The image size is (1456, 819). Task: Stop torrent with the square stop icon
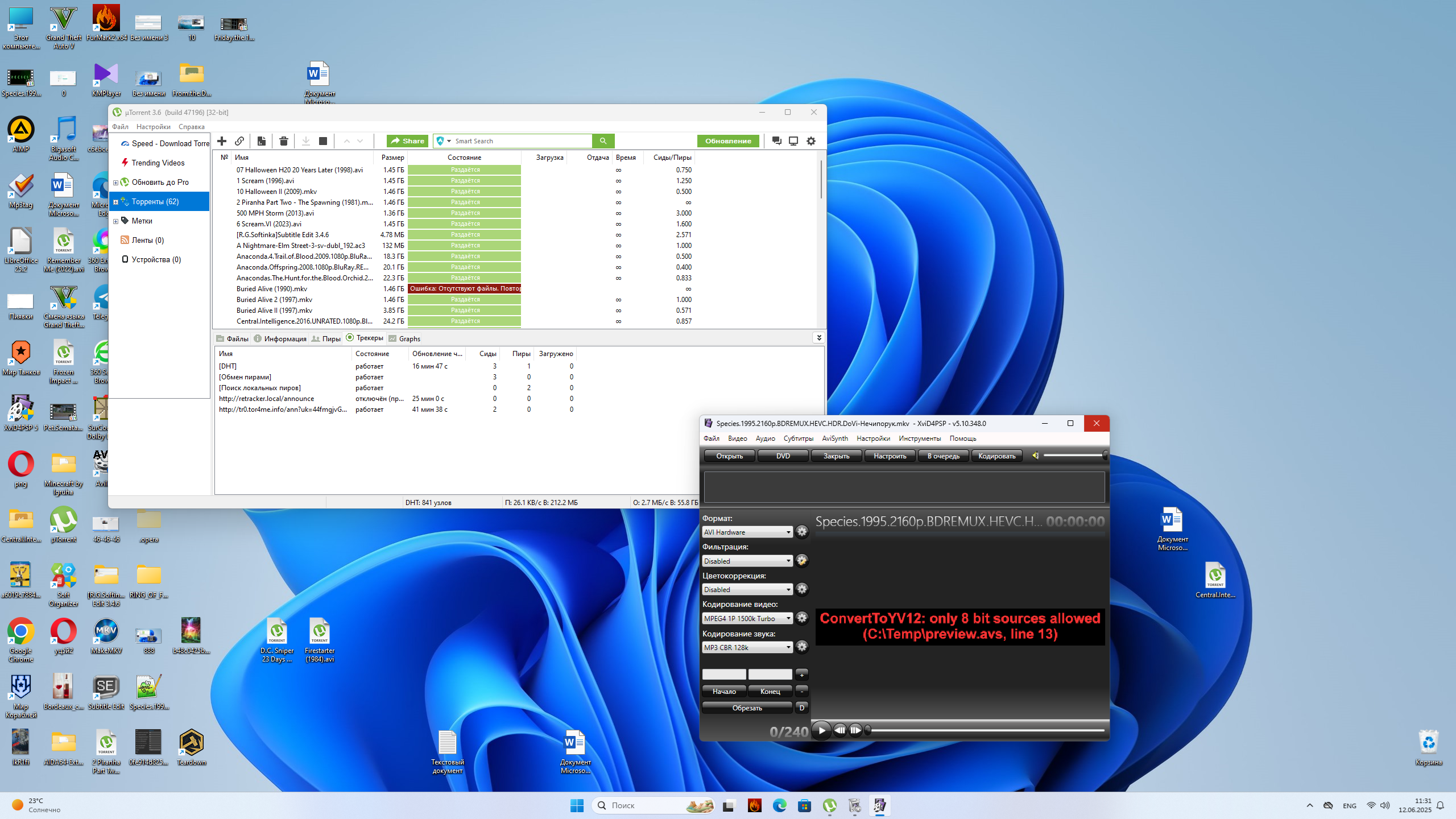point(323,141)
